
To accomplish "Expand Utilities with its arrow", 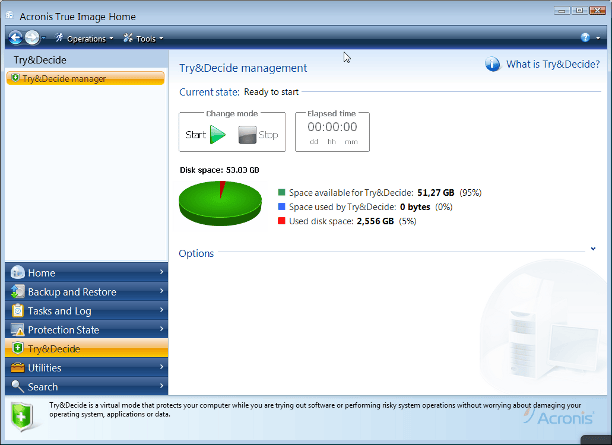I will pos(161,367).
